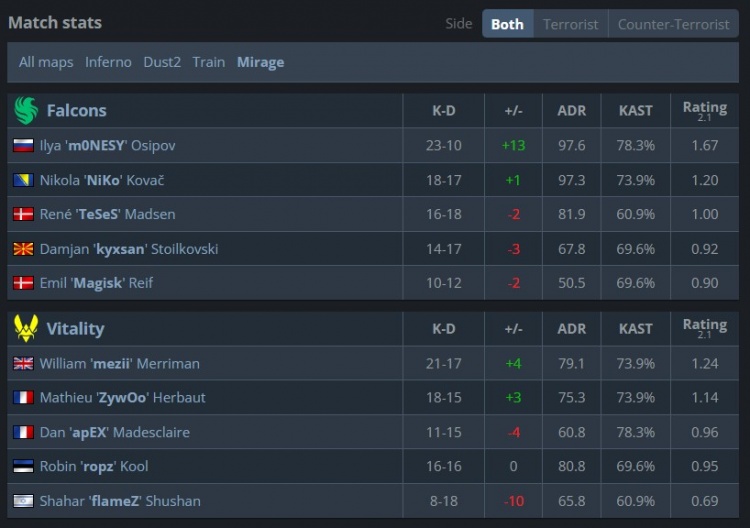Switch side filter to Counter-Terrorist
This screenshot has height=528, width=750.
coord(673,24)
